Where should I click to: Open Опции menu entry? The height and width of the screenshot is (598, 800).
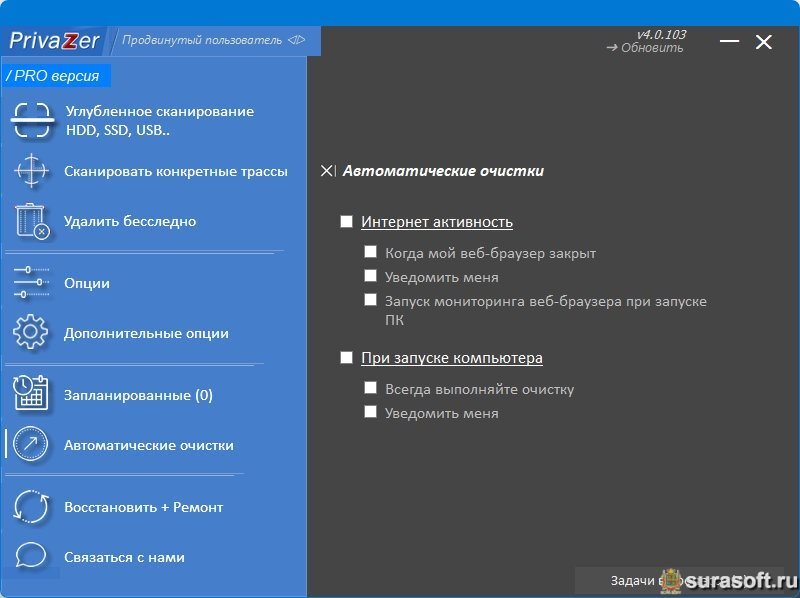click(87, 283)
